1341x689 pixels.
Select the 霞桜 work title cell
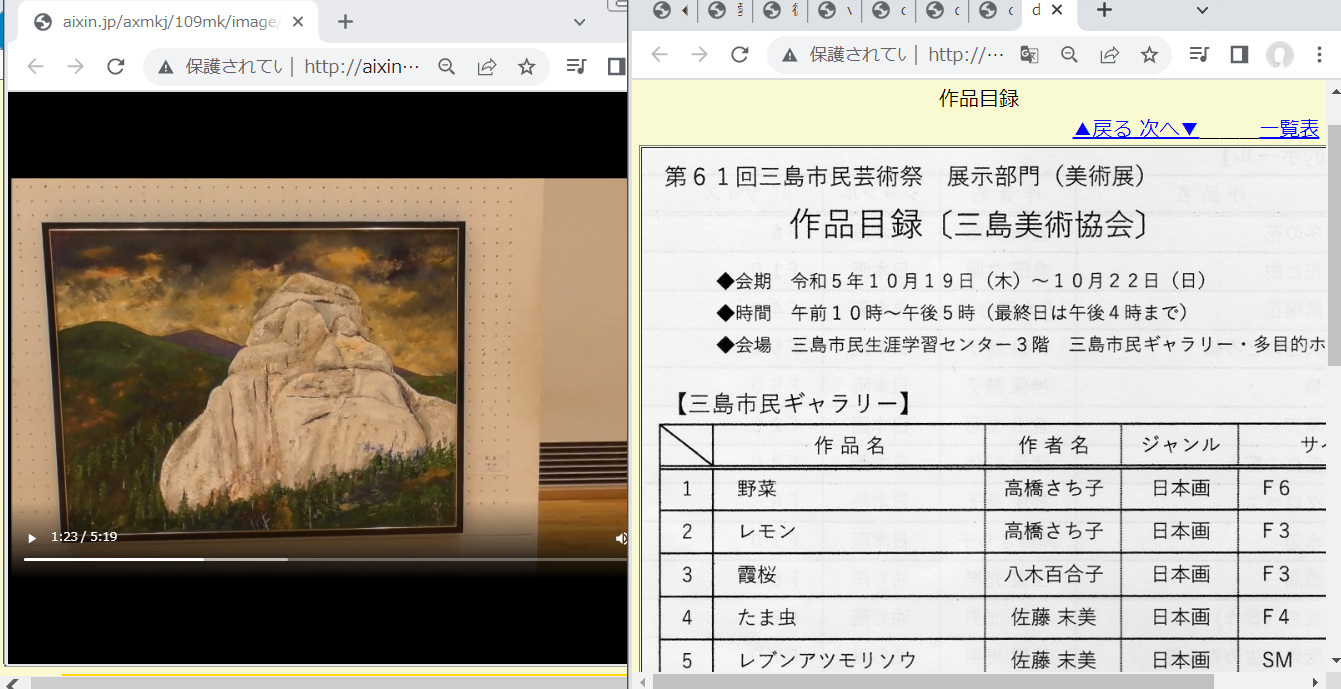850,574
